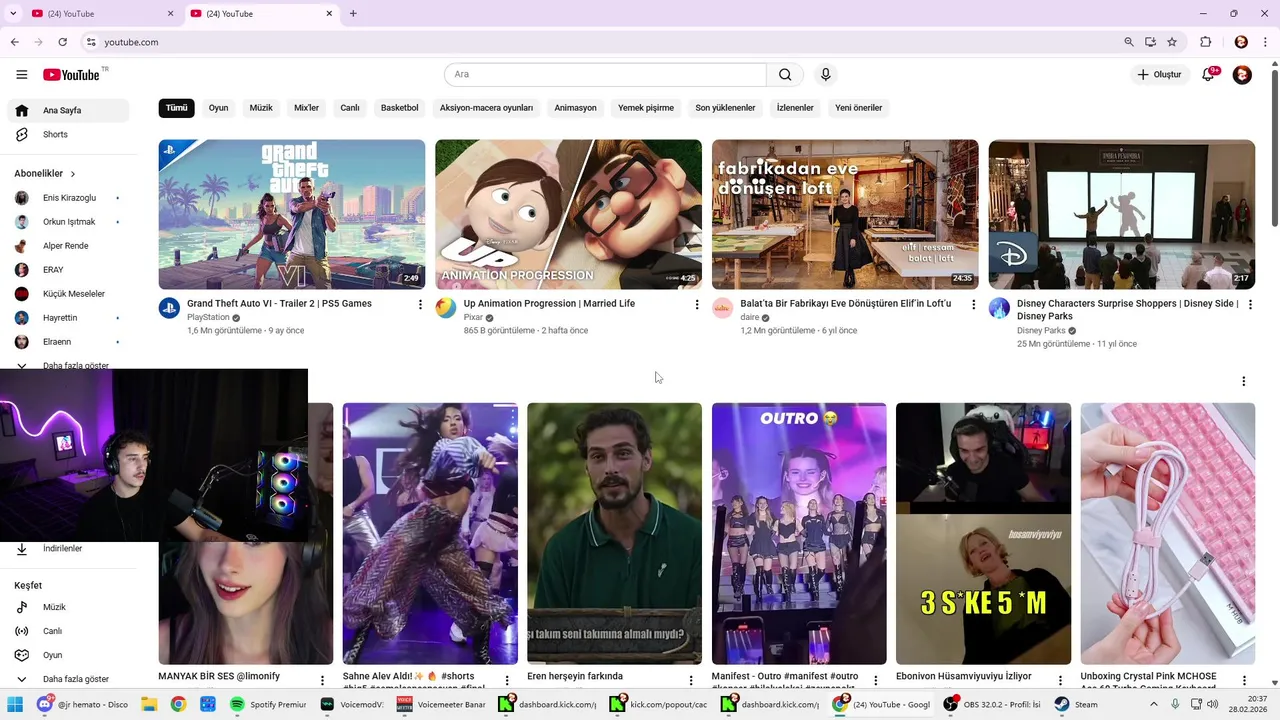Go to Ana Sayfa in sidebar
This screenshot has height=720, width=1280.
point(68,110)
